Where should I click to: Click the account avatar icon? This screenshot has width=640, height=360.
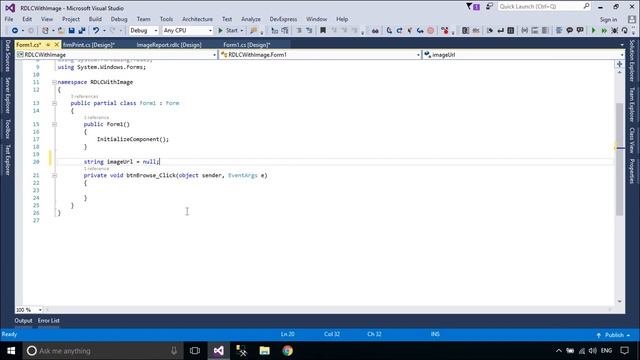click(632, 19)
